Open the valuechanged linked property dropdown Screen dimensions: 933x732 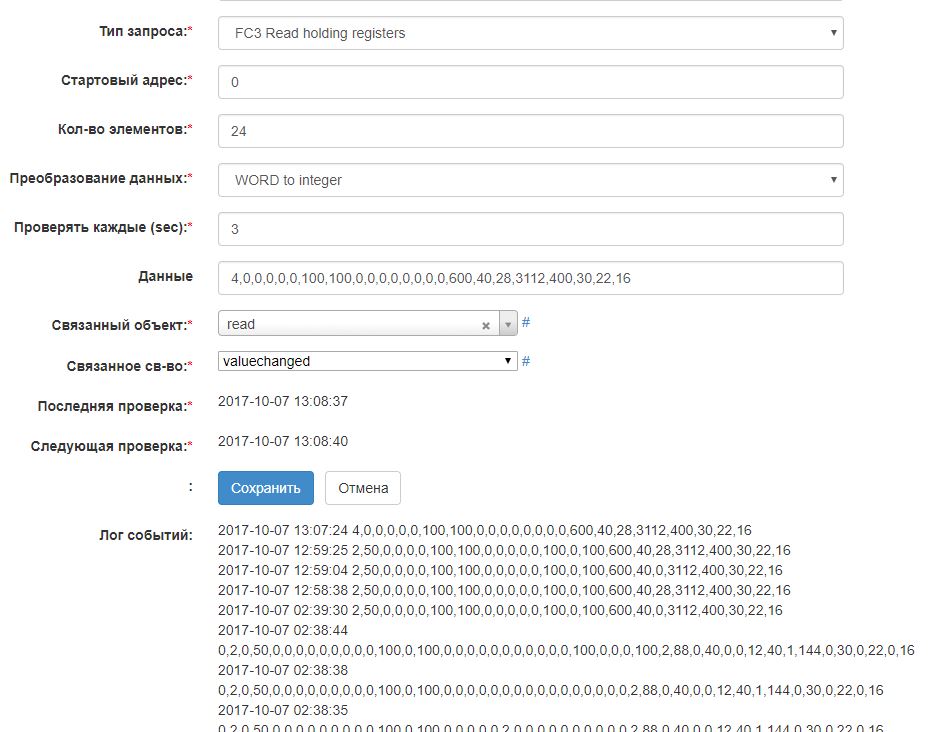tap(368, 361)
